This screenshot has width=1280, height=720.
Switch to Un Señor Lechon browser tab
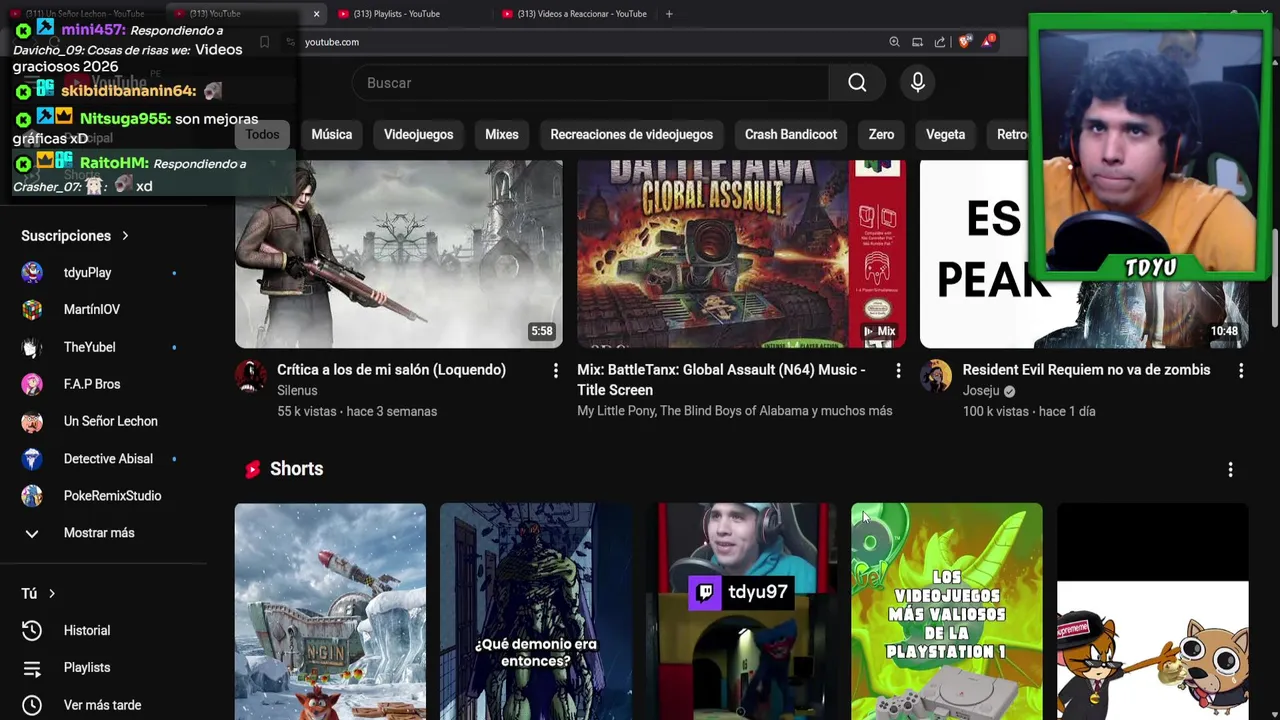pos(82,14)
